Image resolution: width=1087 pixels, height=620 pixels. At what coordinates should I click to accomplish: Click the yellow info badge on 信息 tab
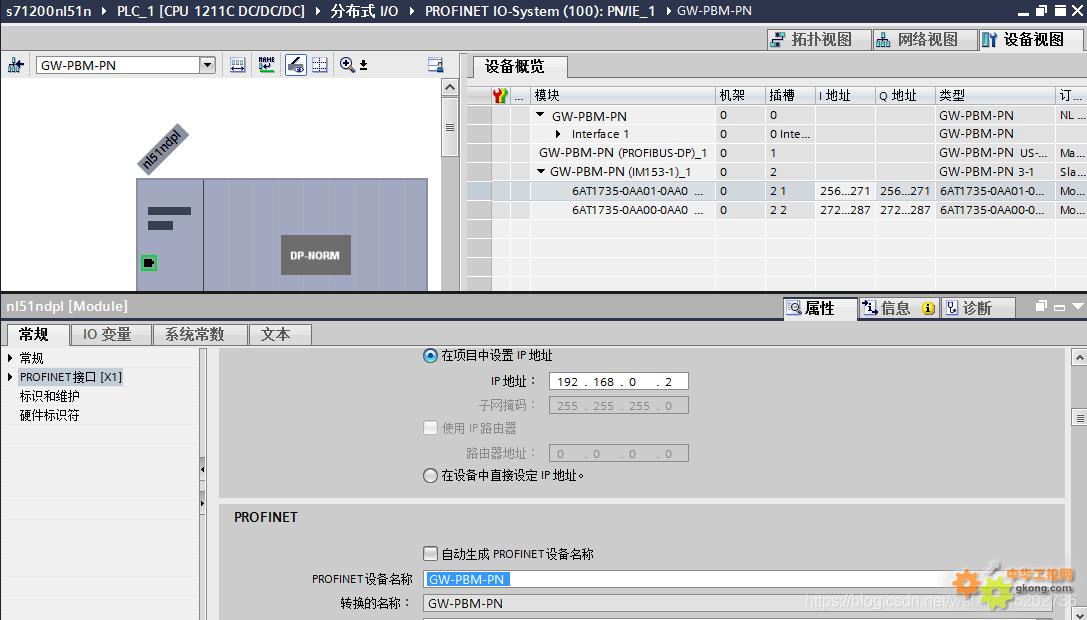(x=928, y=309)
